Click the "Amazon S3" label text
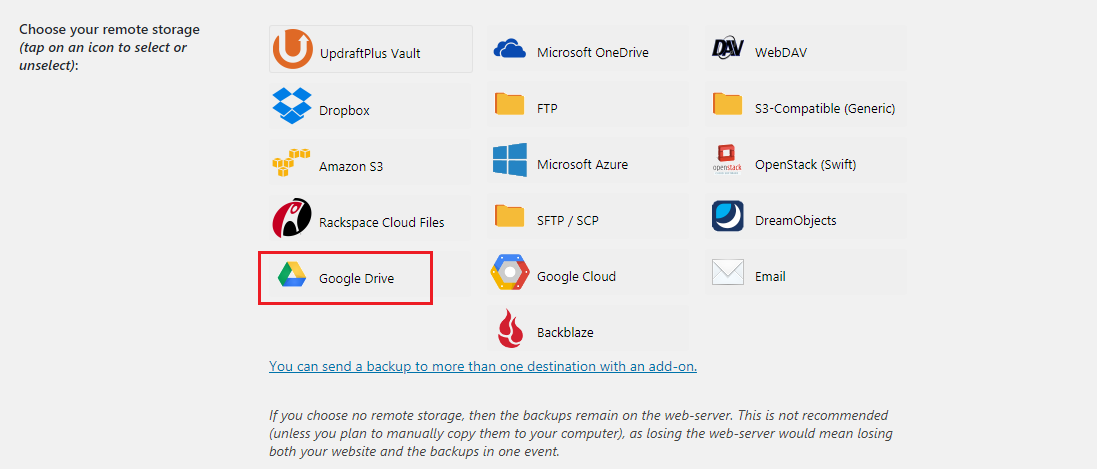1097x469 pixels. click(351, 167)
